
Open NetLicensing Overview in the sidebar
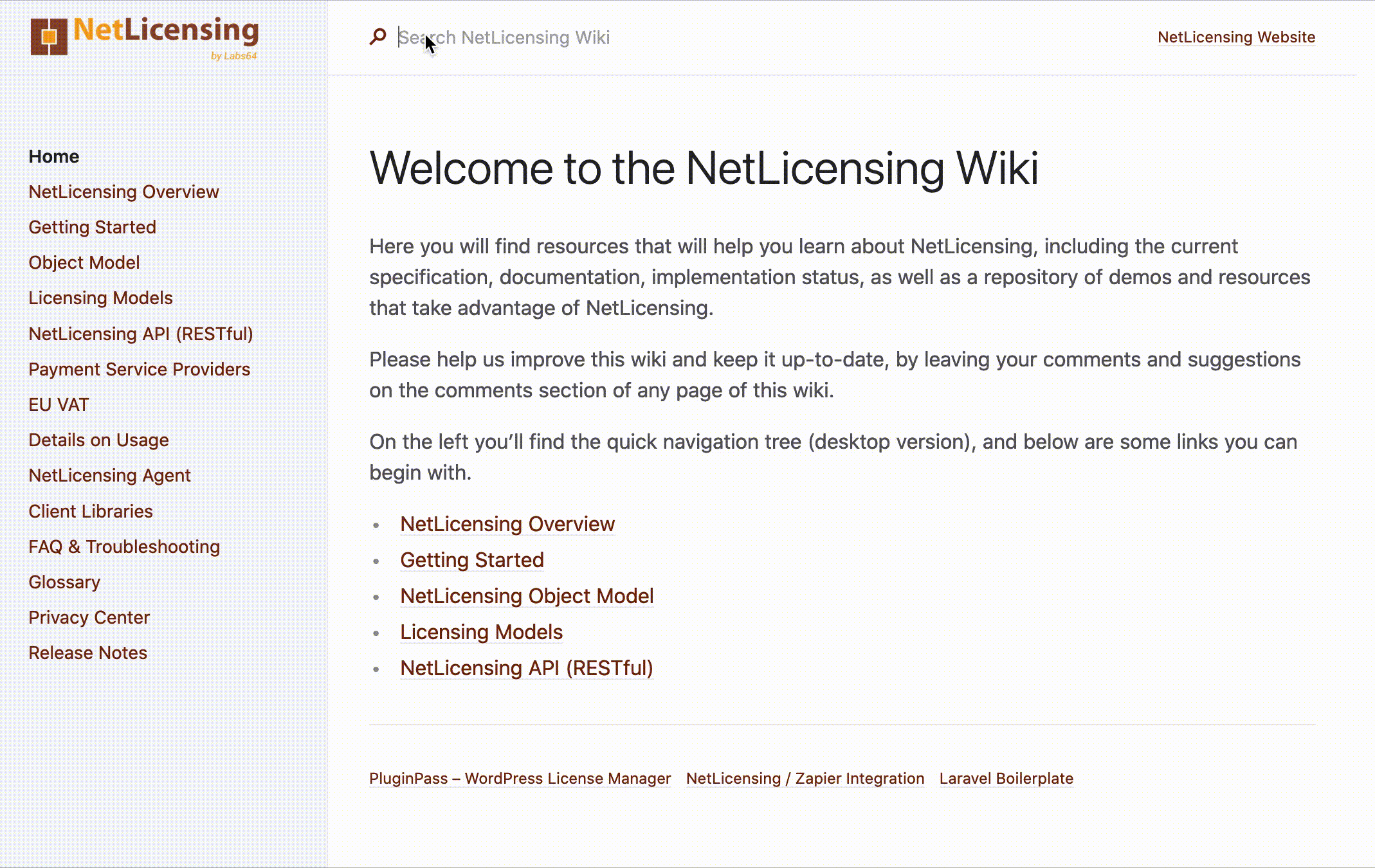(123, 192)
